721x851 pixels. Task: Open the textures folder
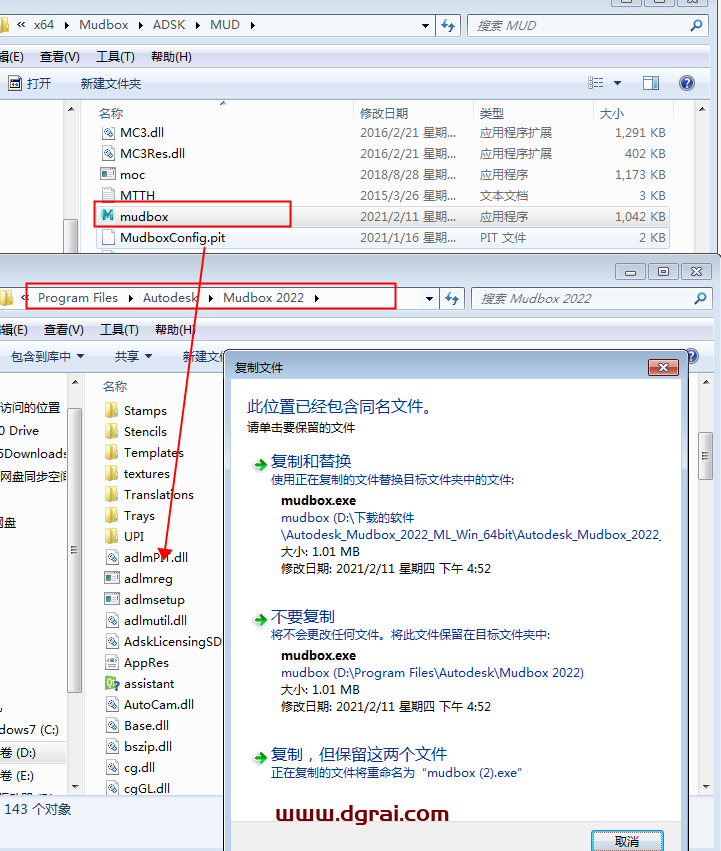tap(147, 474)
